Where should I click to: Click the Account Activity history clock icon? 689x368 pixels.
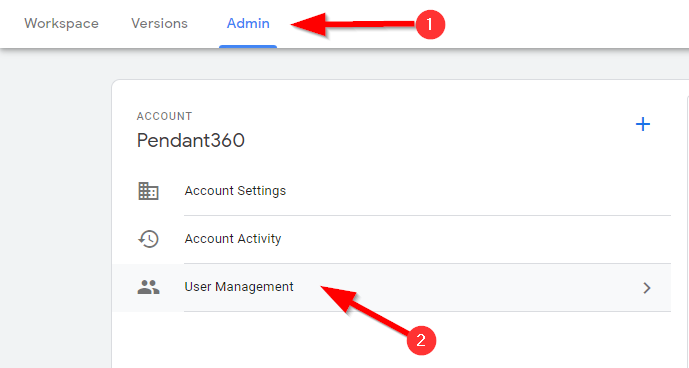[149, 239]
